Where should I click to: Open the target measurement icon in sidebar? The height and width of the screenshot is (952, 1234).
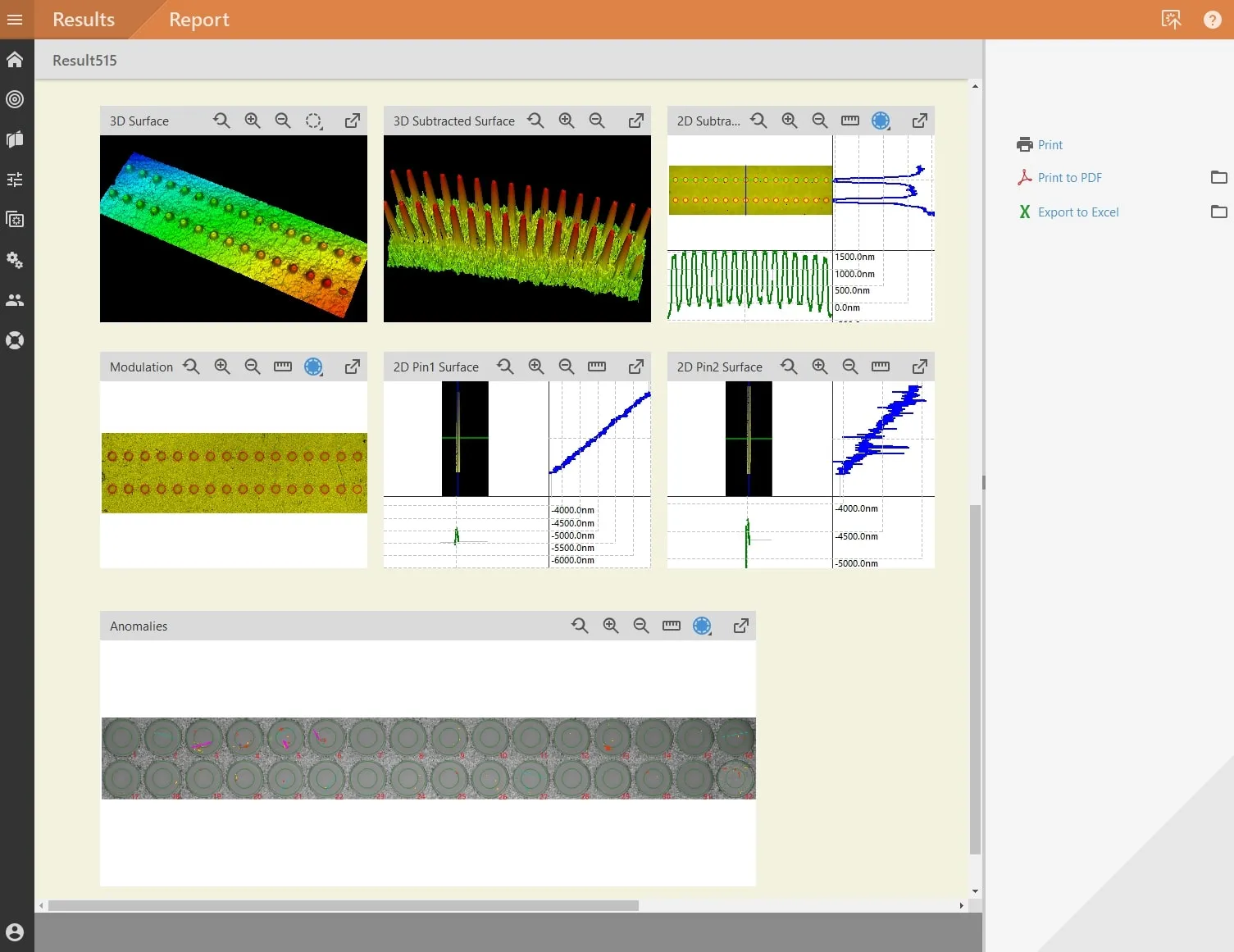tap(15, 99)
